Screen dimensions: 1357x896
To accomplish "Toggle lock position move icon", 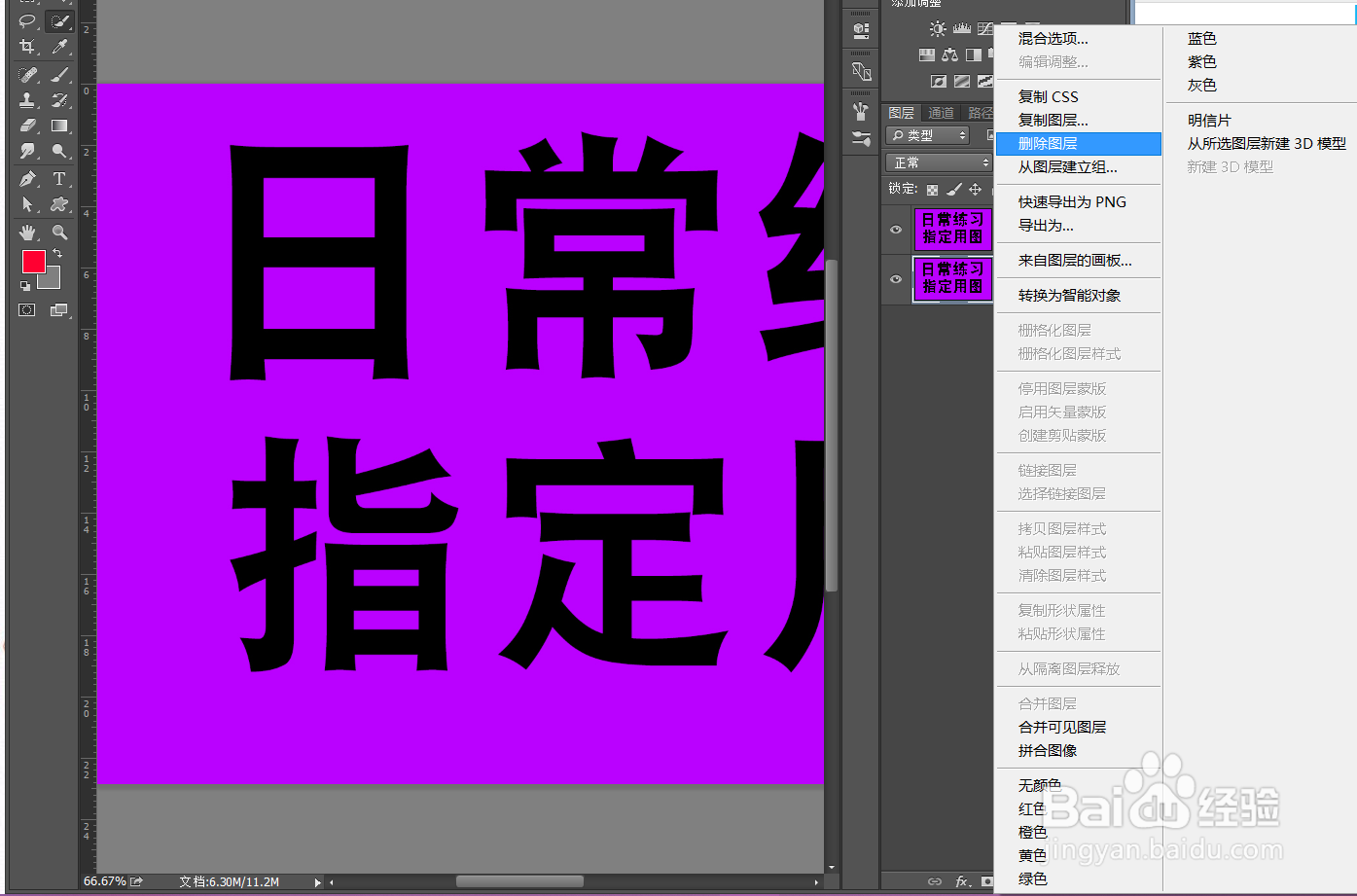I will click(975, 190).
